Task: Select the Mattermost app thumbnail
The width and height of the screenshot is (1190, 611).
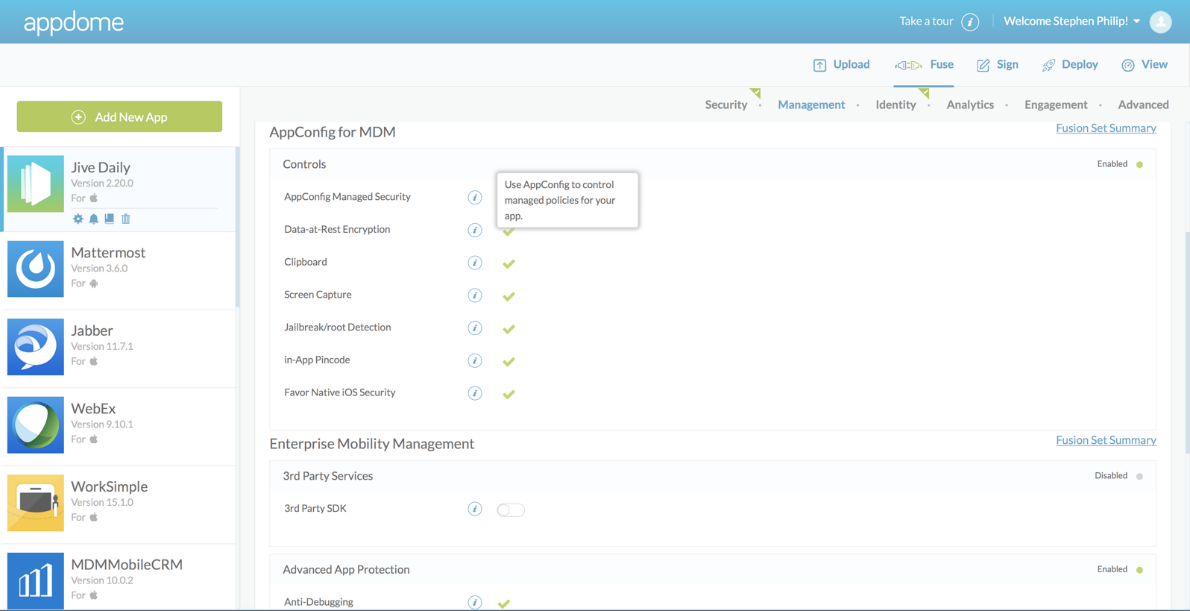Action: pos(36,269)
